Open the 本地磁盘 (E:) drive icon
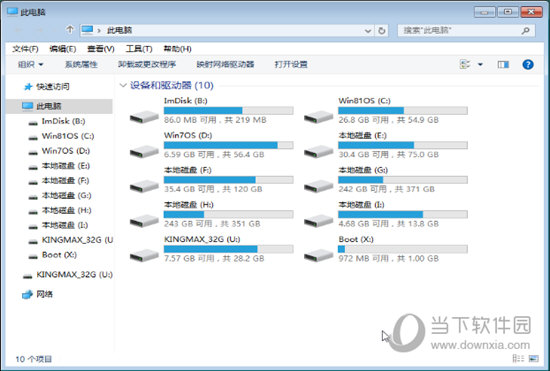 (x=318, y=152)
